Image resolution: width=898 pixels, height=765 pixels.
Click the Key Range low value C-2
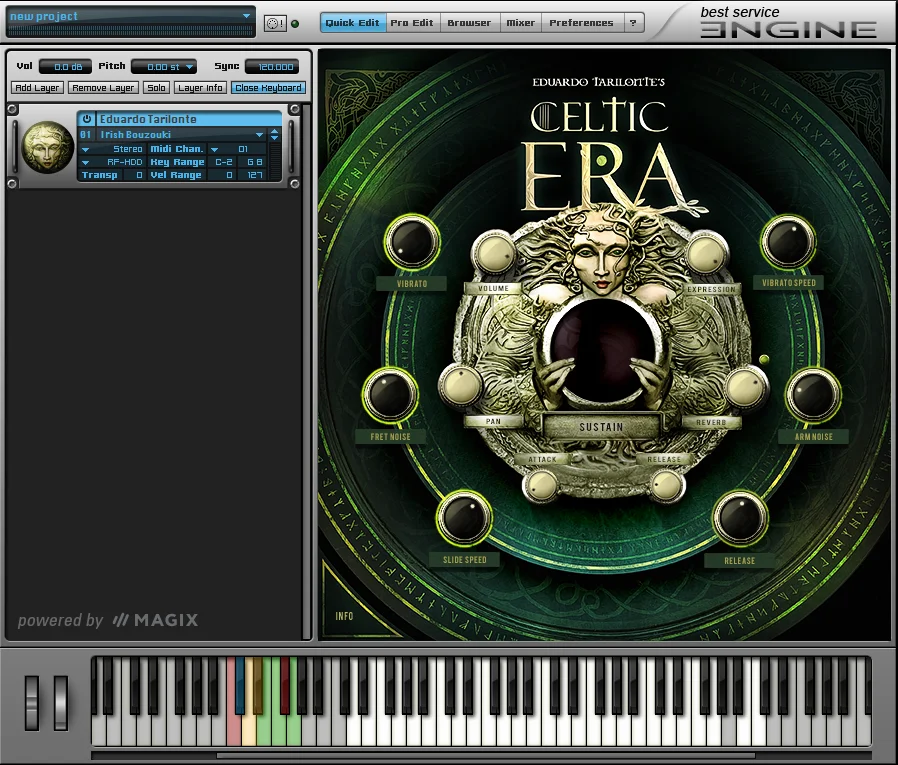[x=224, y=163]
